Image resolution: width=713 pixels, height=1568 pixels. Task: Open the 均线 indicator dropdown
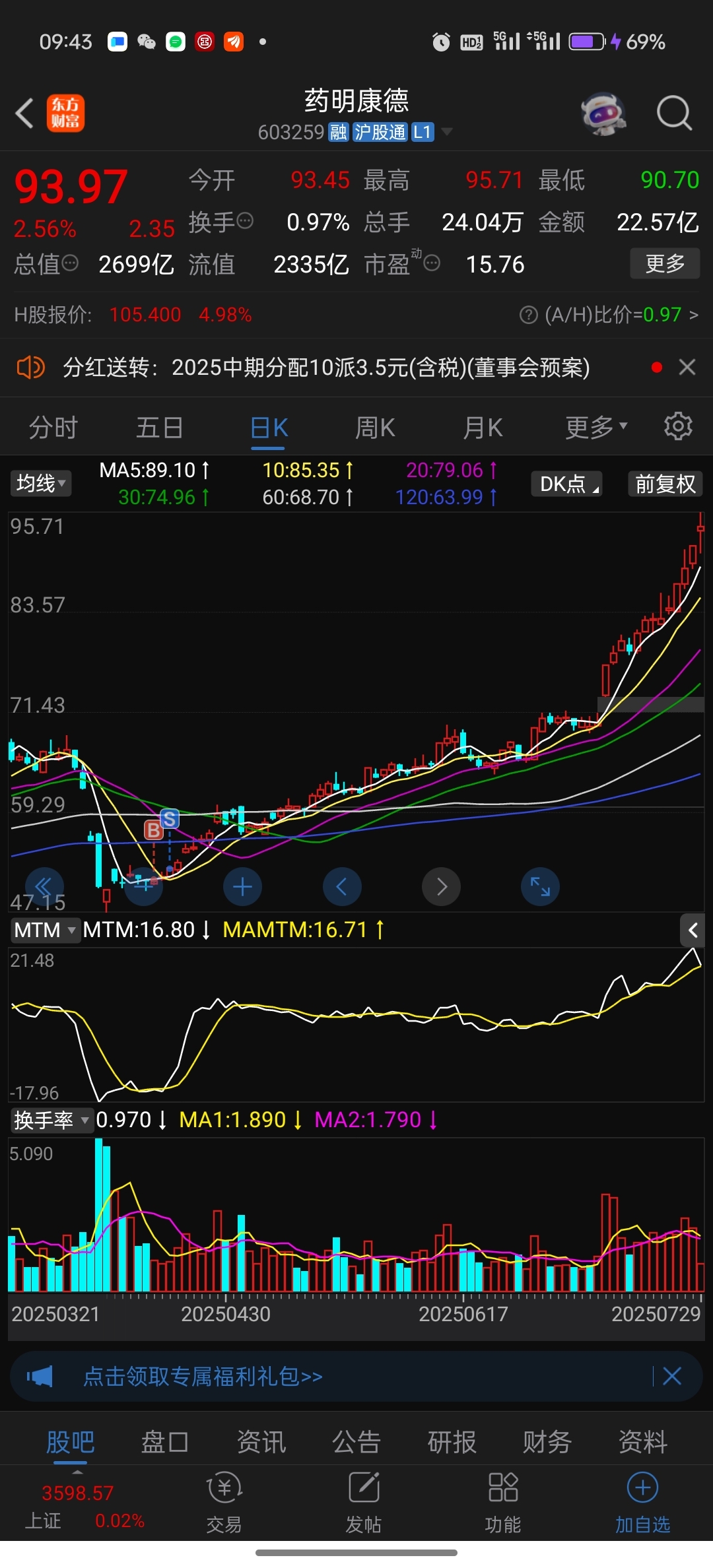point(41,484)
